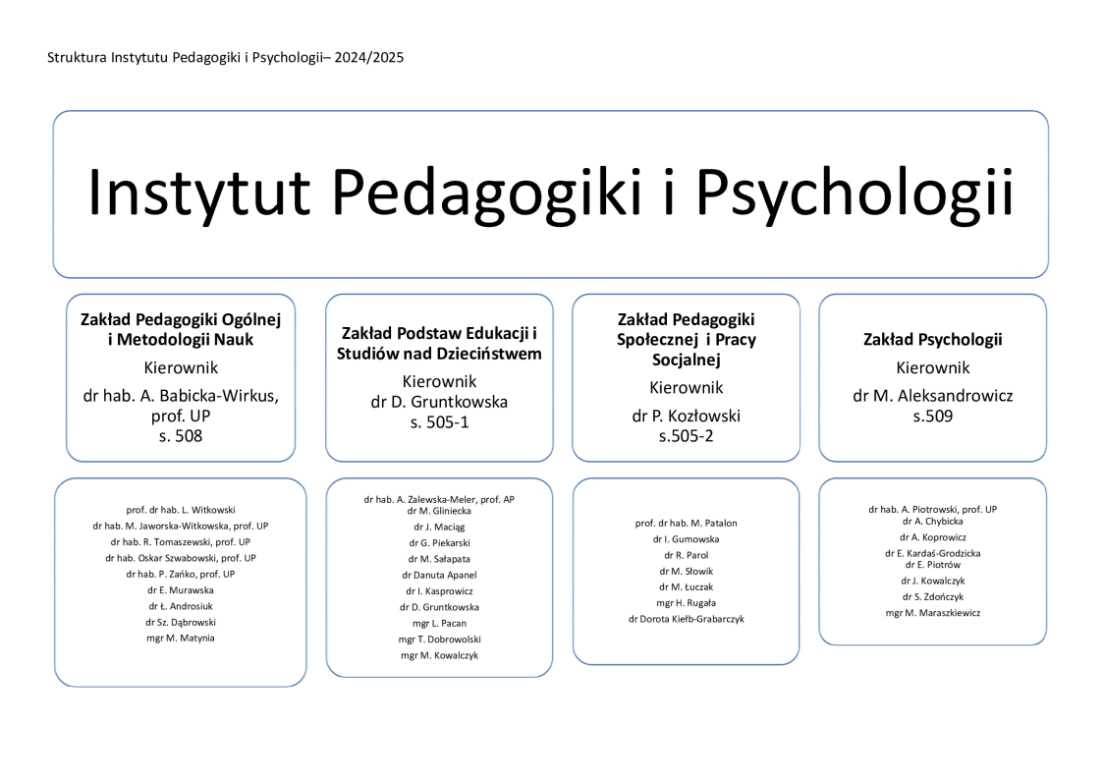Click 'dr hab. M. Jaworska-Witkowska, prof. UP'

coord(181,526)
